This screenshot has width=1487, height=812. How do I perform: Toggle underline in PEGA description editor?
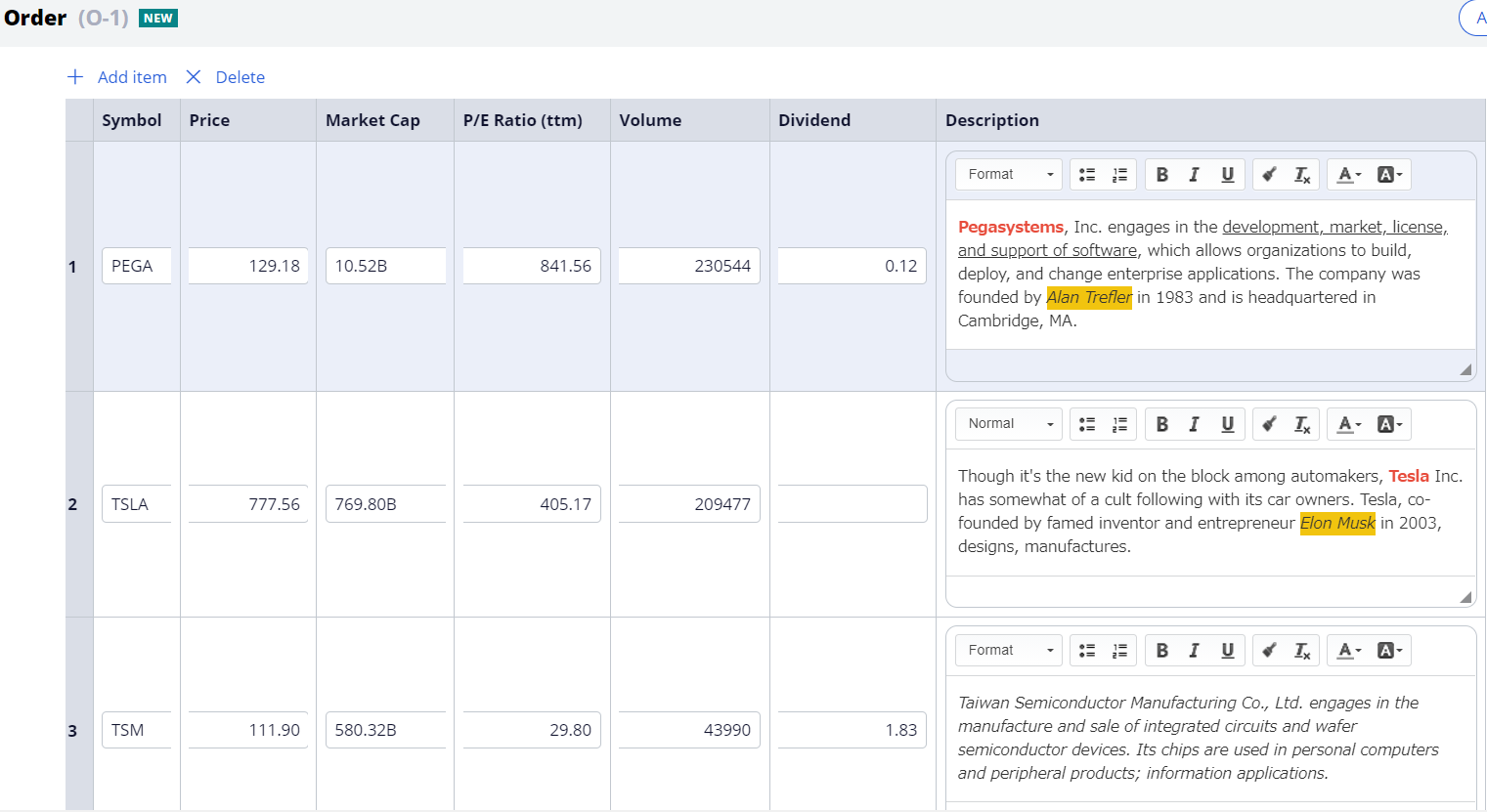coord(1227,175)
